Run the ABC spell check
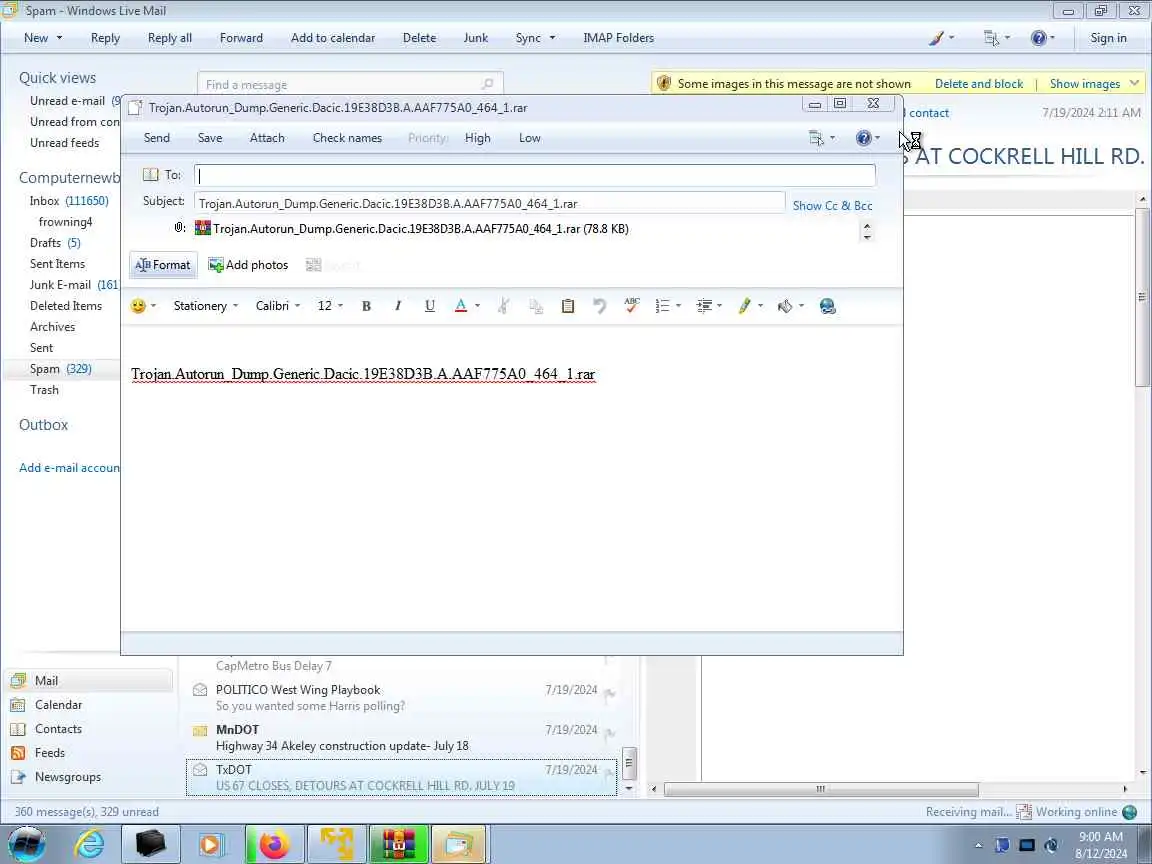 631,306
